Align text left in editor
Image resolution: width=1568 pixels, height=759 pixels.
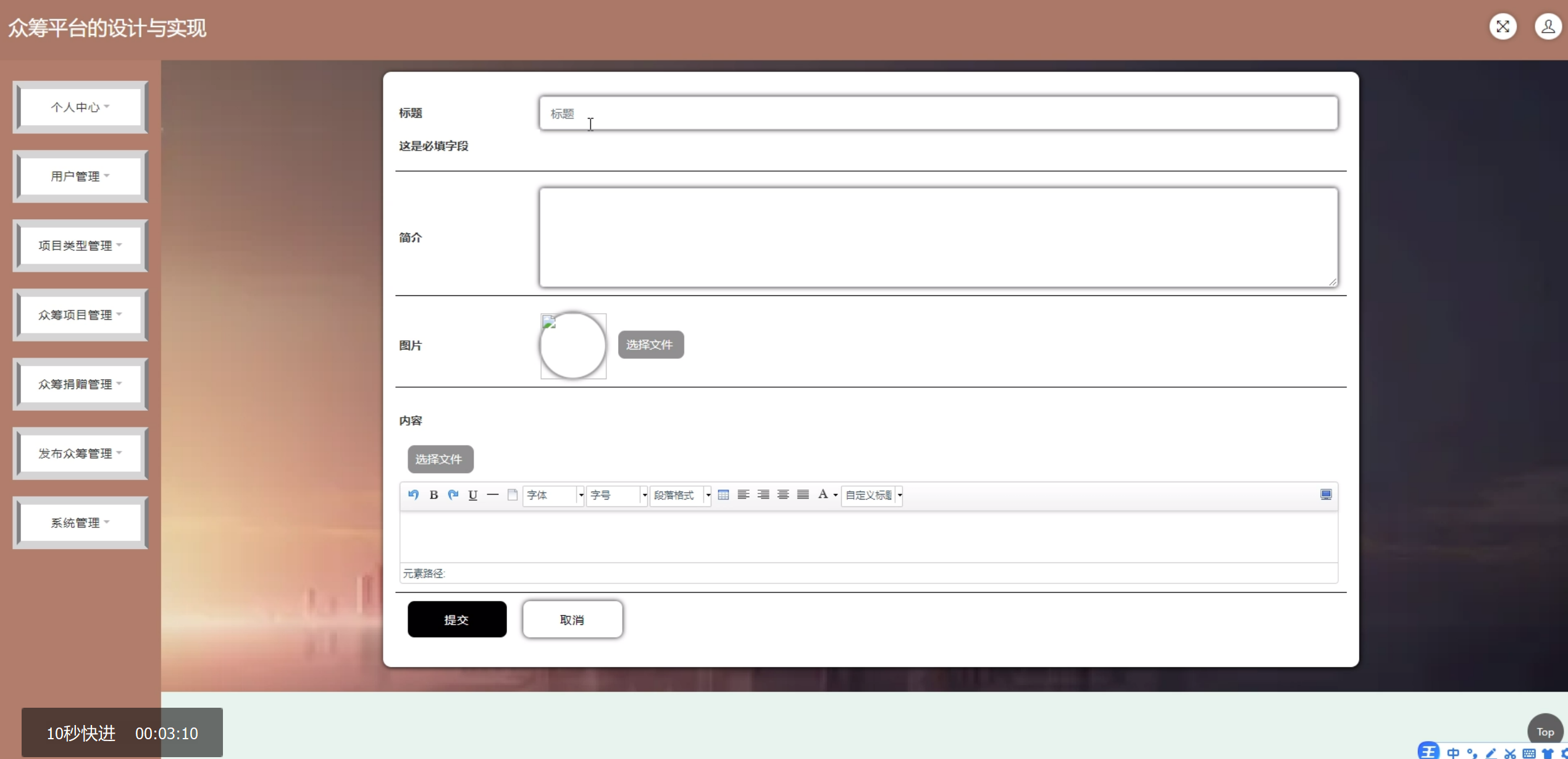(743, 495)
